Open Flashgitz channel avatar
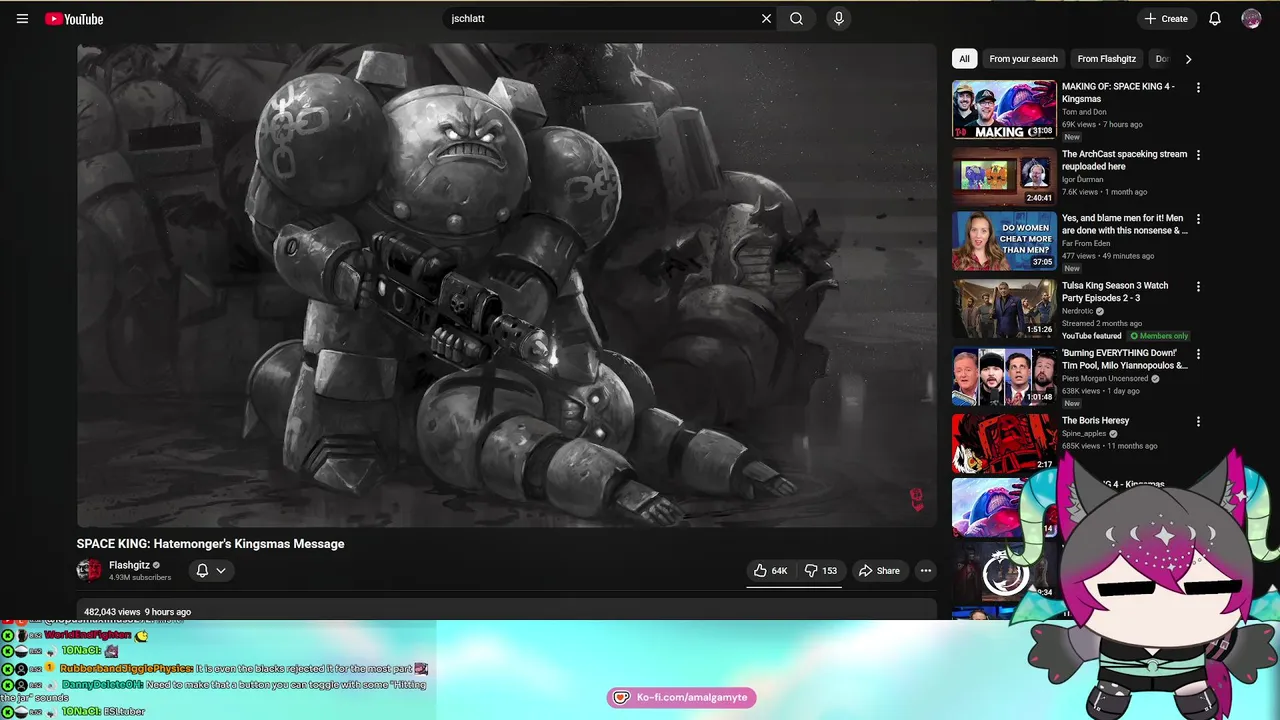1280x720 pixels. tap(89, 570)
